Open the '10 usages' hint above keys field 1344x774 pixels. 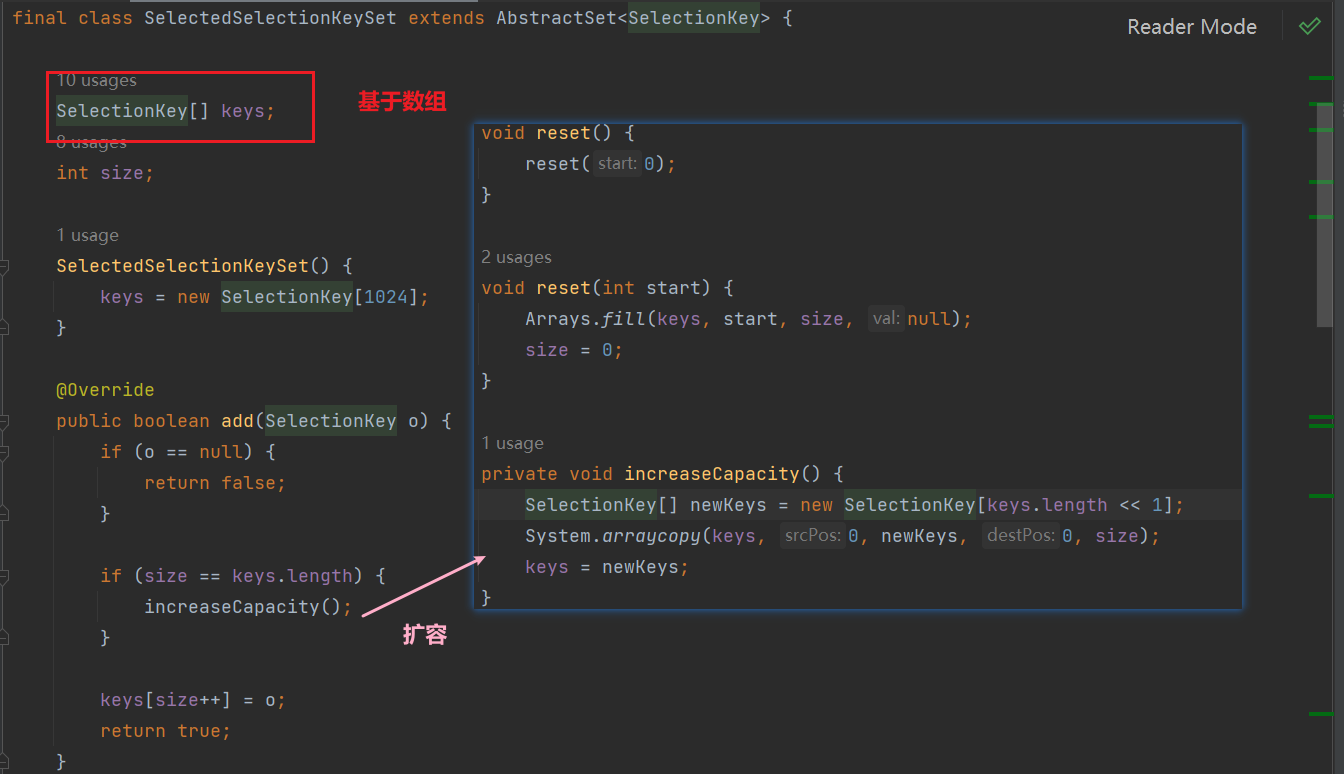[96, 80]
